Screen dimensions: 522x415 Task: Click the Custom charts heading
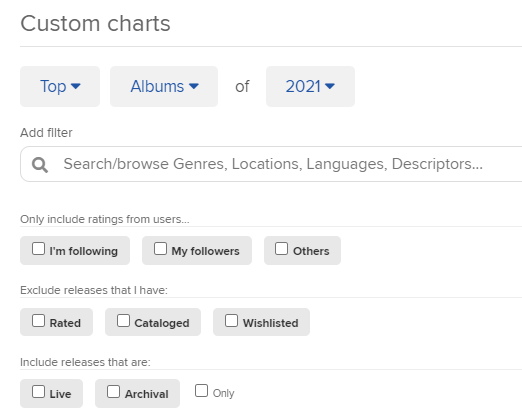[x=95, y=24]
